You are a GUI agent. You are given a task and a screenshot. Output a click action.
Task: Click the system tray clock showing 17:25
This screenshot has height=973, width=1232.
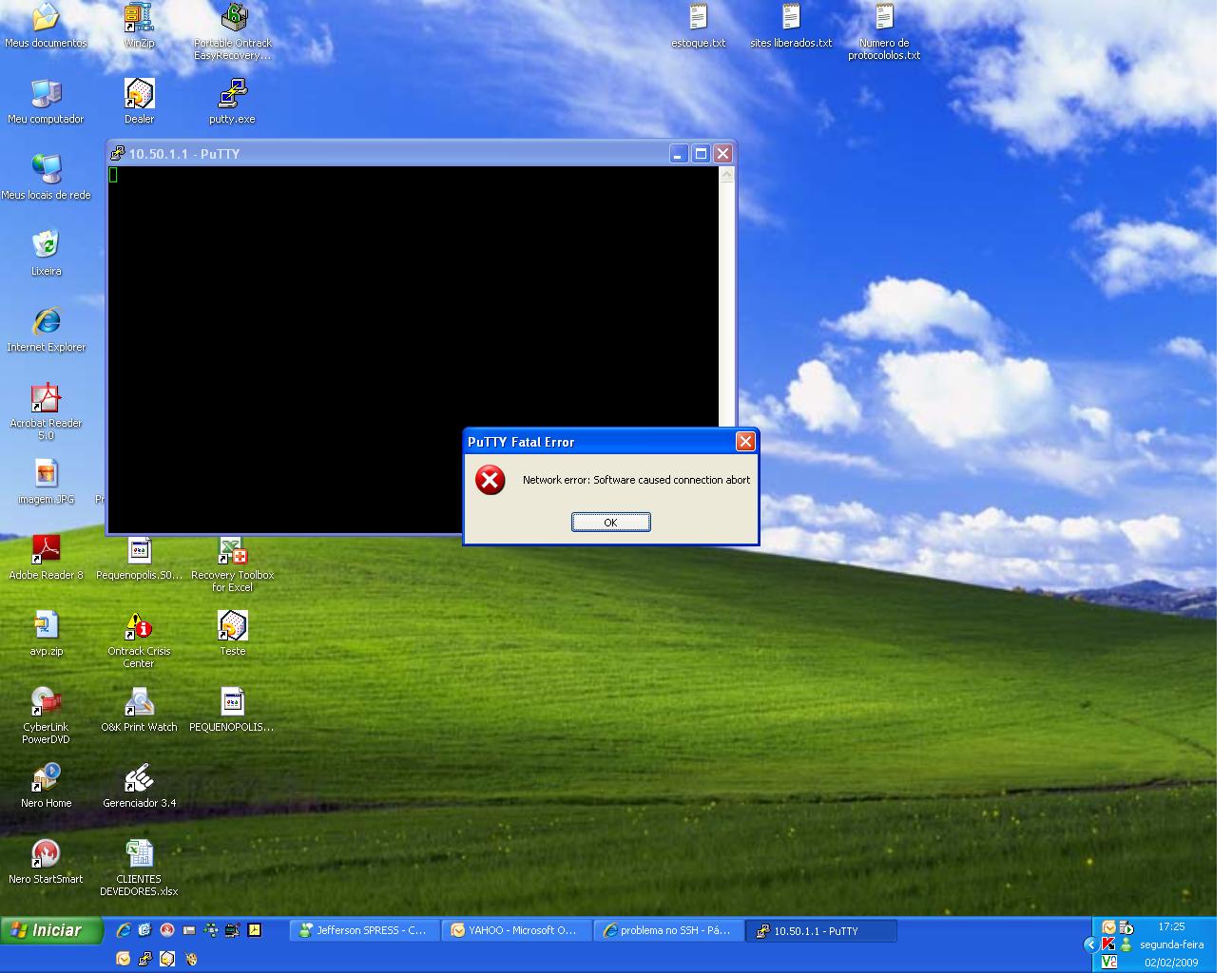[1171, 926]
